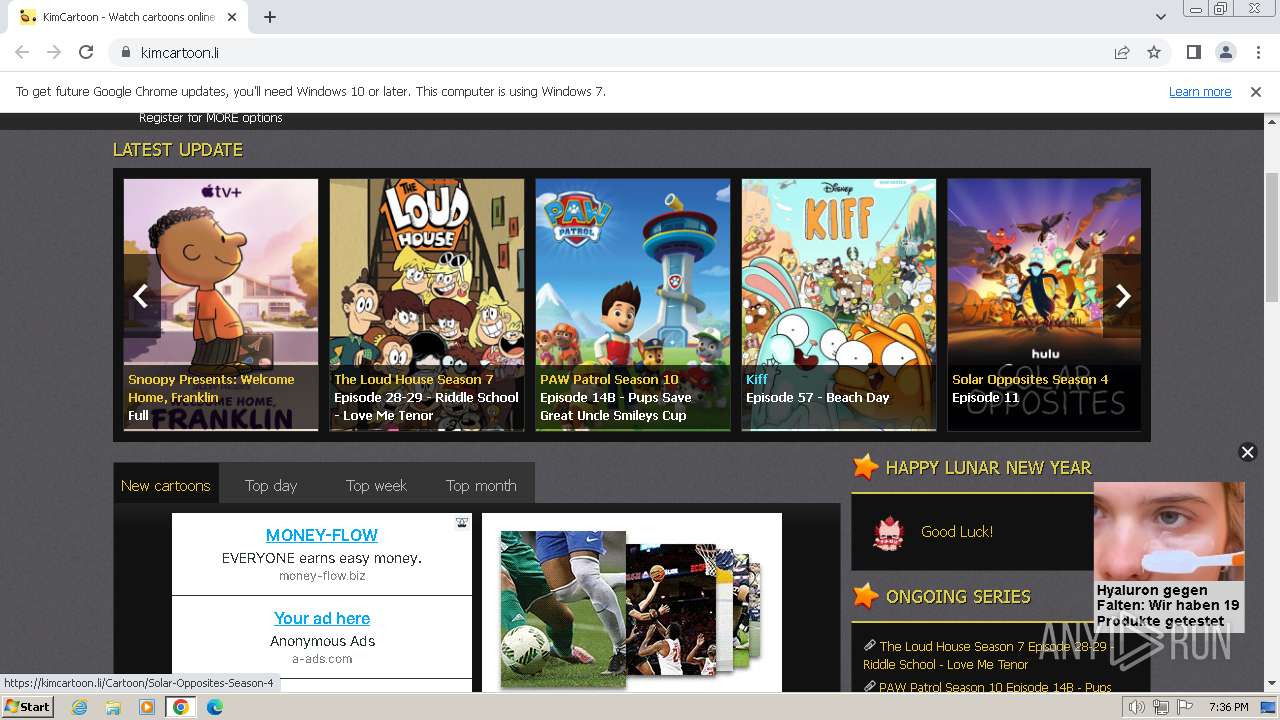1280x720 pixels.
Task: Click the star icon beside Ongoing Series
Action: (866, 596)
